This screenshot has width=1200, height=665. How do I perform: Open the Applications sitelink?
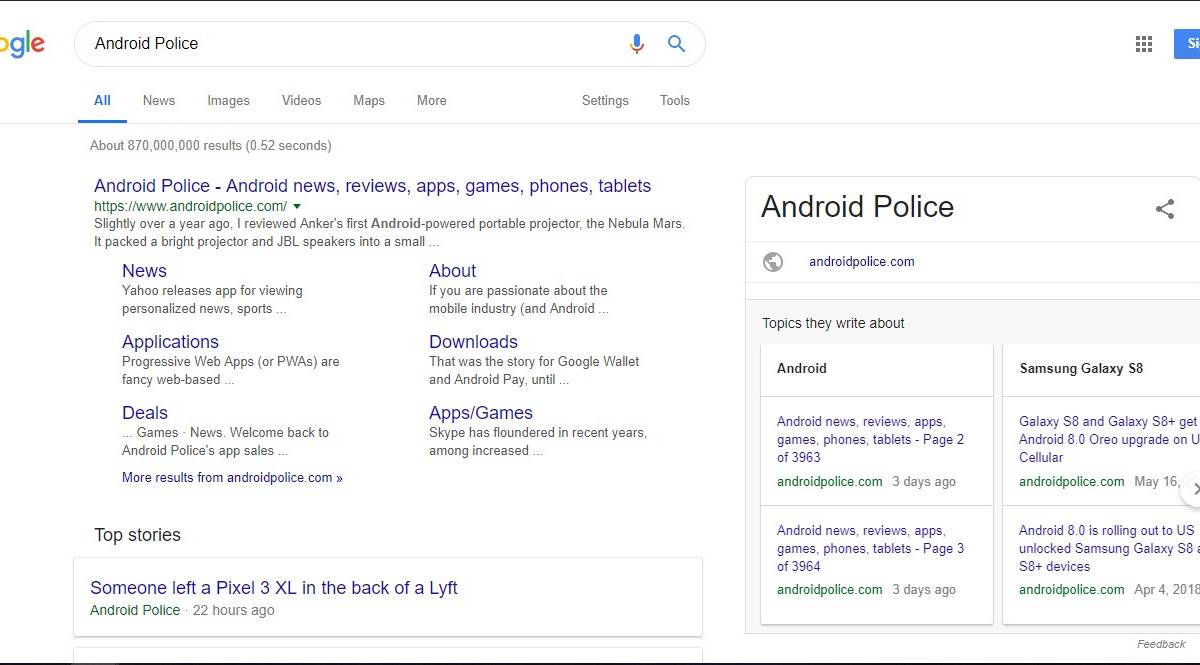pyautogui.click(x=170, y=342)
